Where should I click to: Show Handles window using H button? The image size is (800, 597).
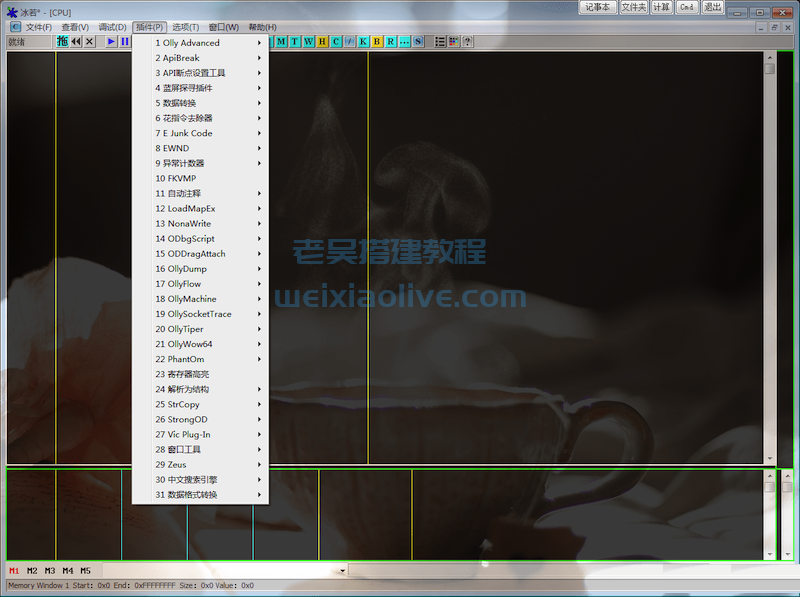point(322,42)
